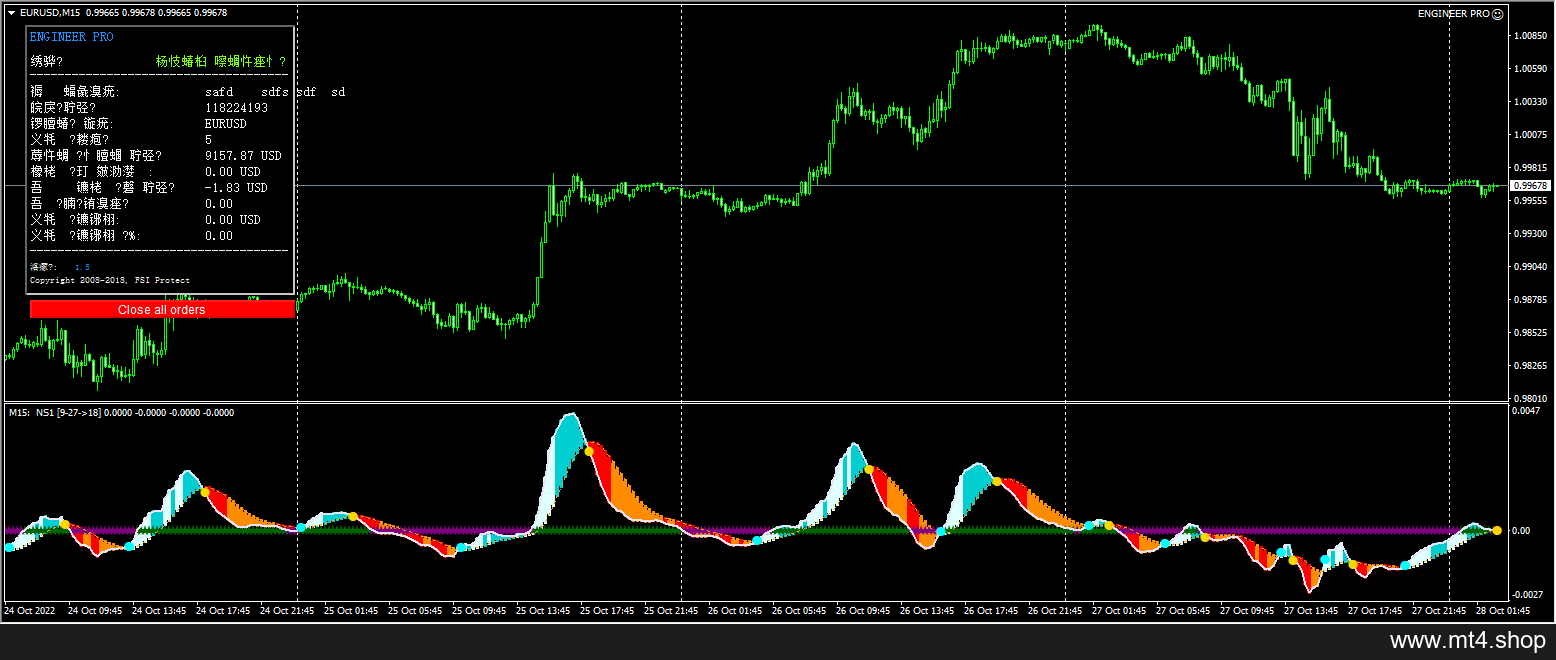Click the 25 Oct 01:45 time label

(351, 609)
